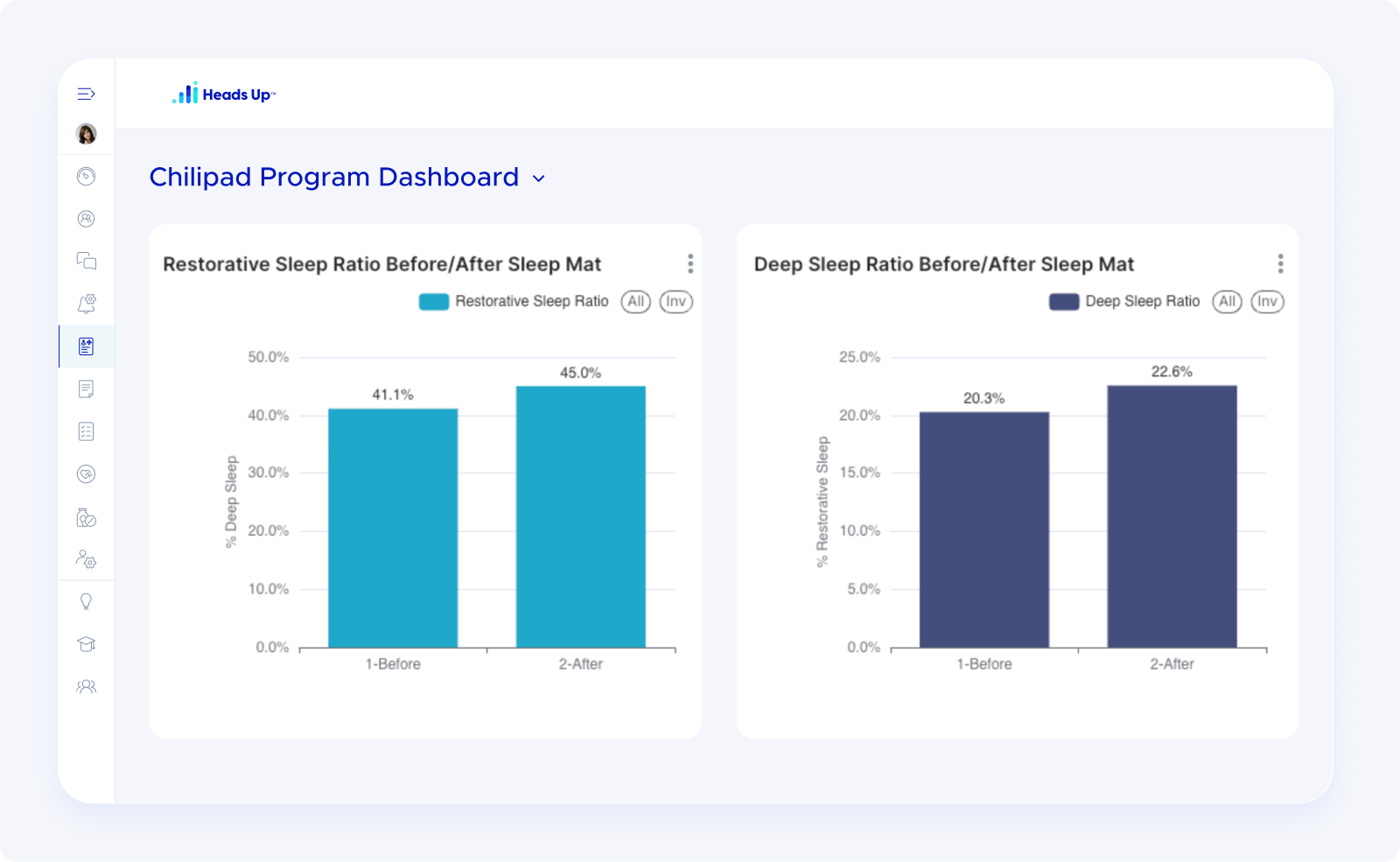Click 1-Before label under Deep Sleep chart
This screenshot has width=1400, height=862.
(984, 664)
